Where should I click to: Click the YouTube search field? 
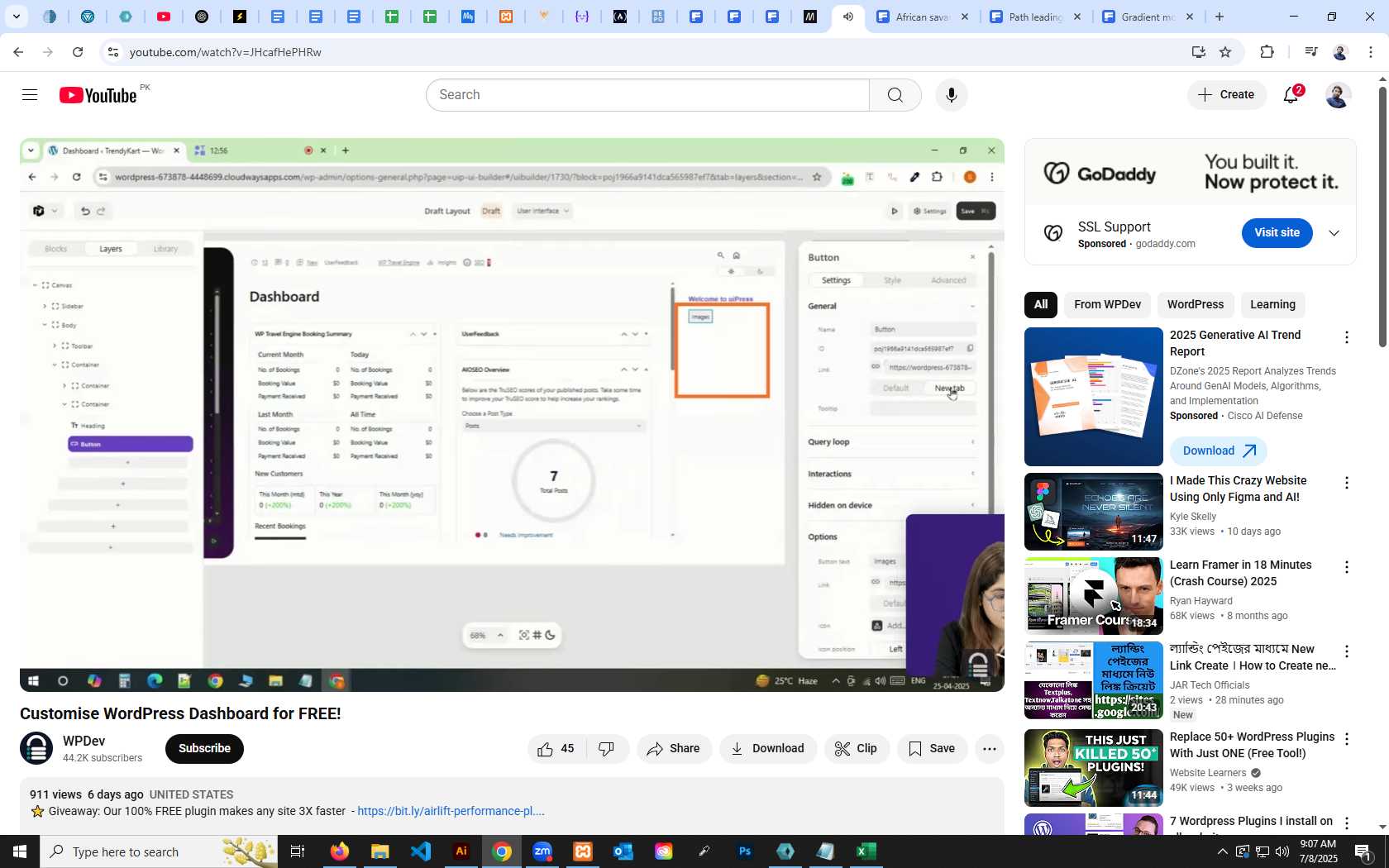[648, 95]
